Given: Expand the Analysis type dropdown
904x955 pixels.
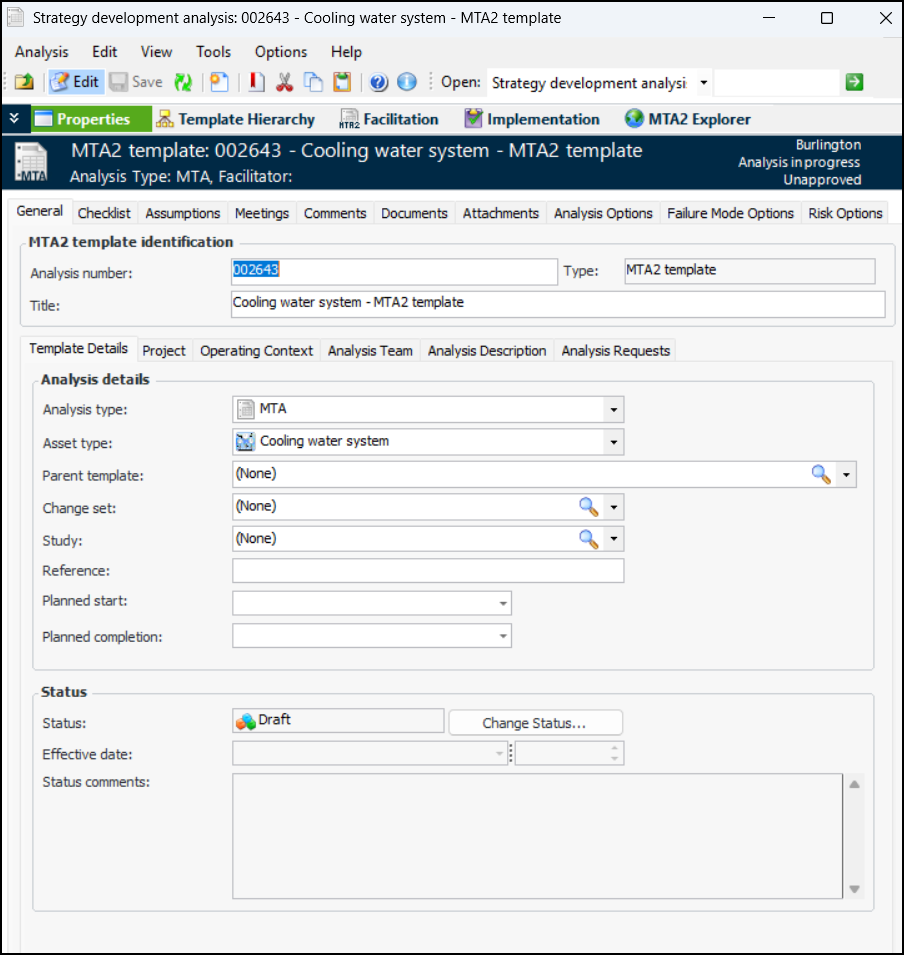Looking at the screenshot, I should point(613,410).
